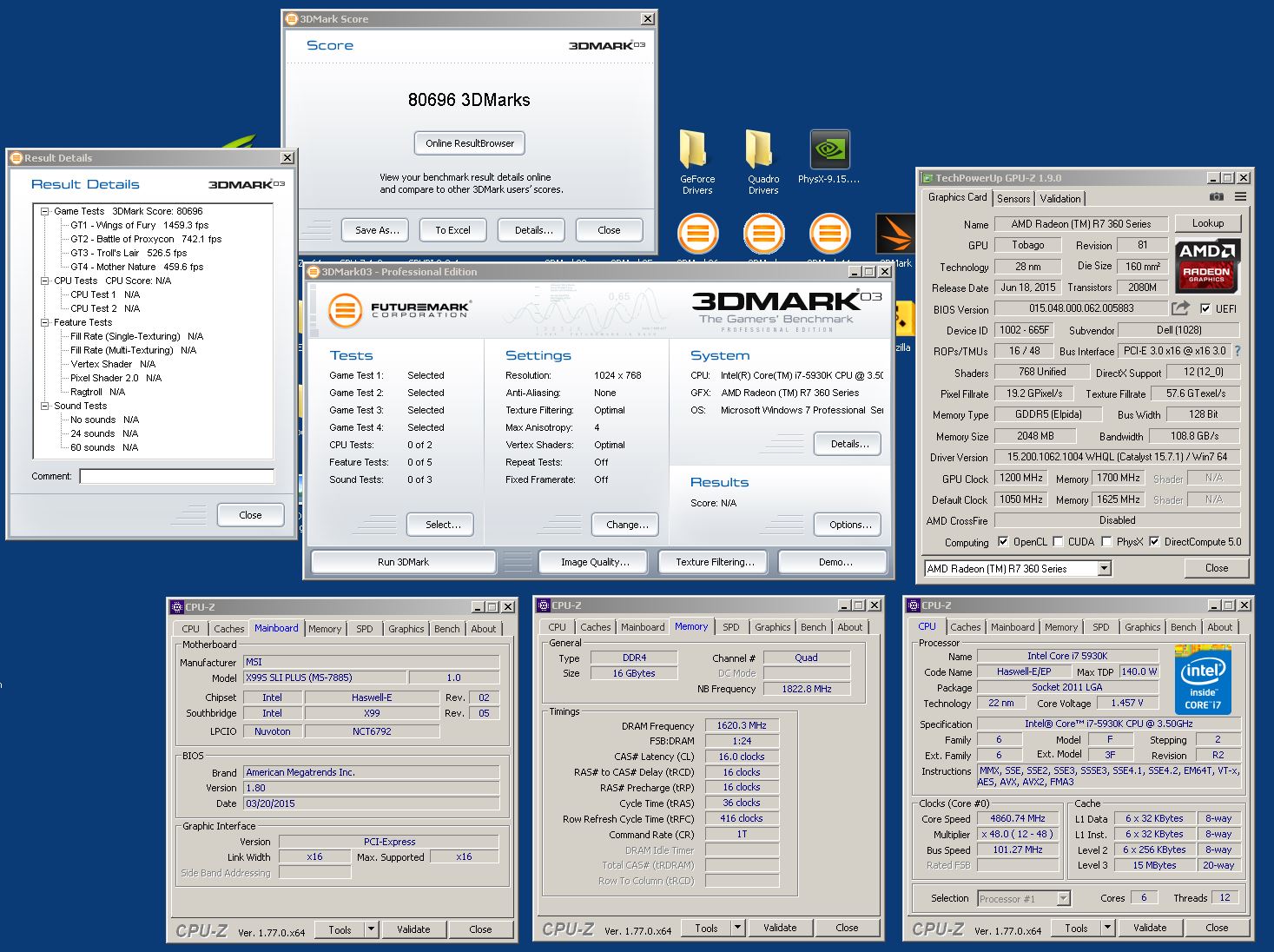The height and width of the screenshot is (952, 1274).
Task: Open the black 3DMark desktop shortcut
Action: 895,234
